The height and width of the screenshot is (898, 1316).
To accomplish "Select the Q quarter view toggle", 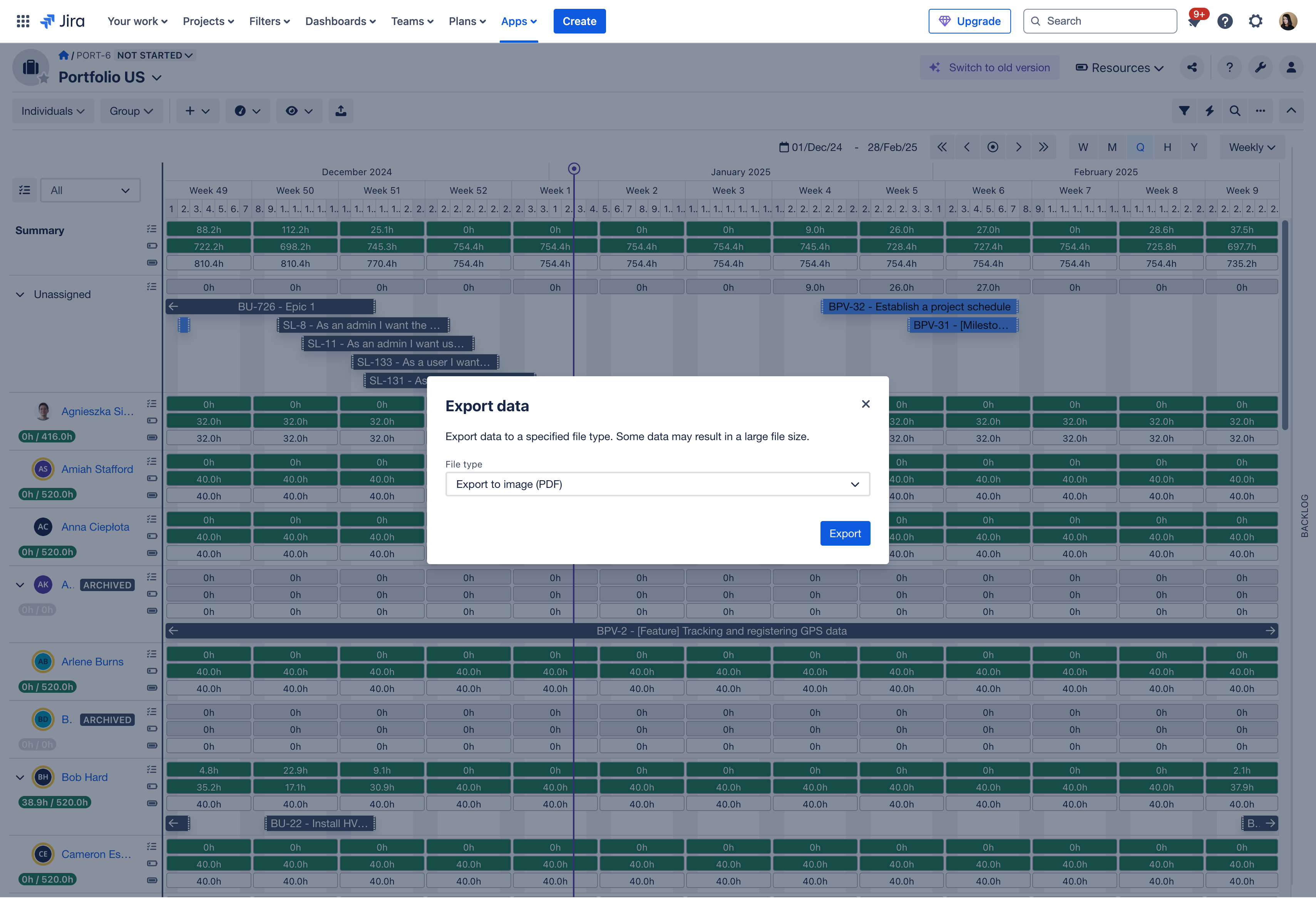I will (1140, 147).
